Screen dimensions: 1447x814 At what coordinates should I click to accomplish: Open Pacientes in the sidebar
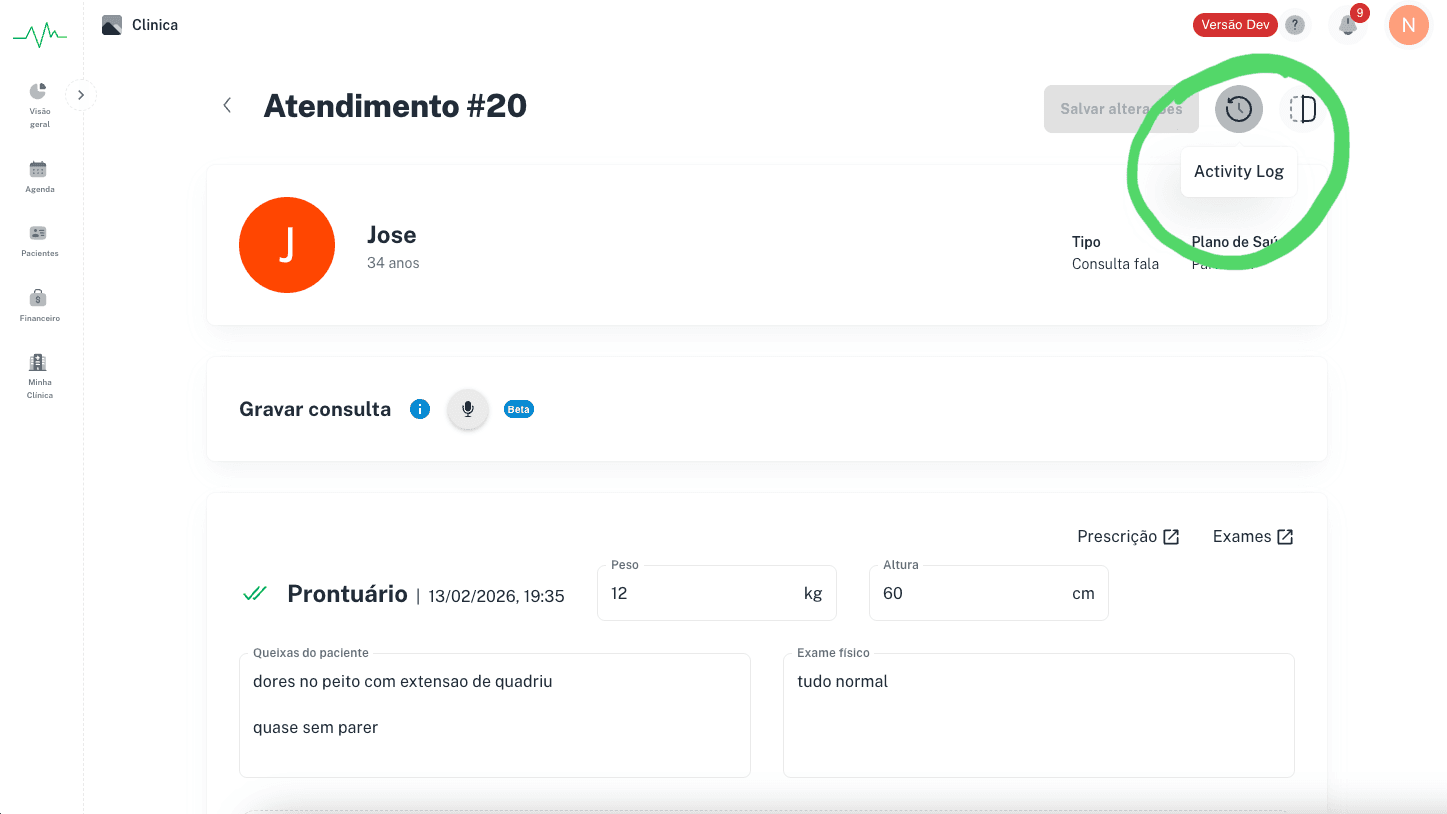pos(40,241)
